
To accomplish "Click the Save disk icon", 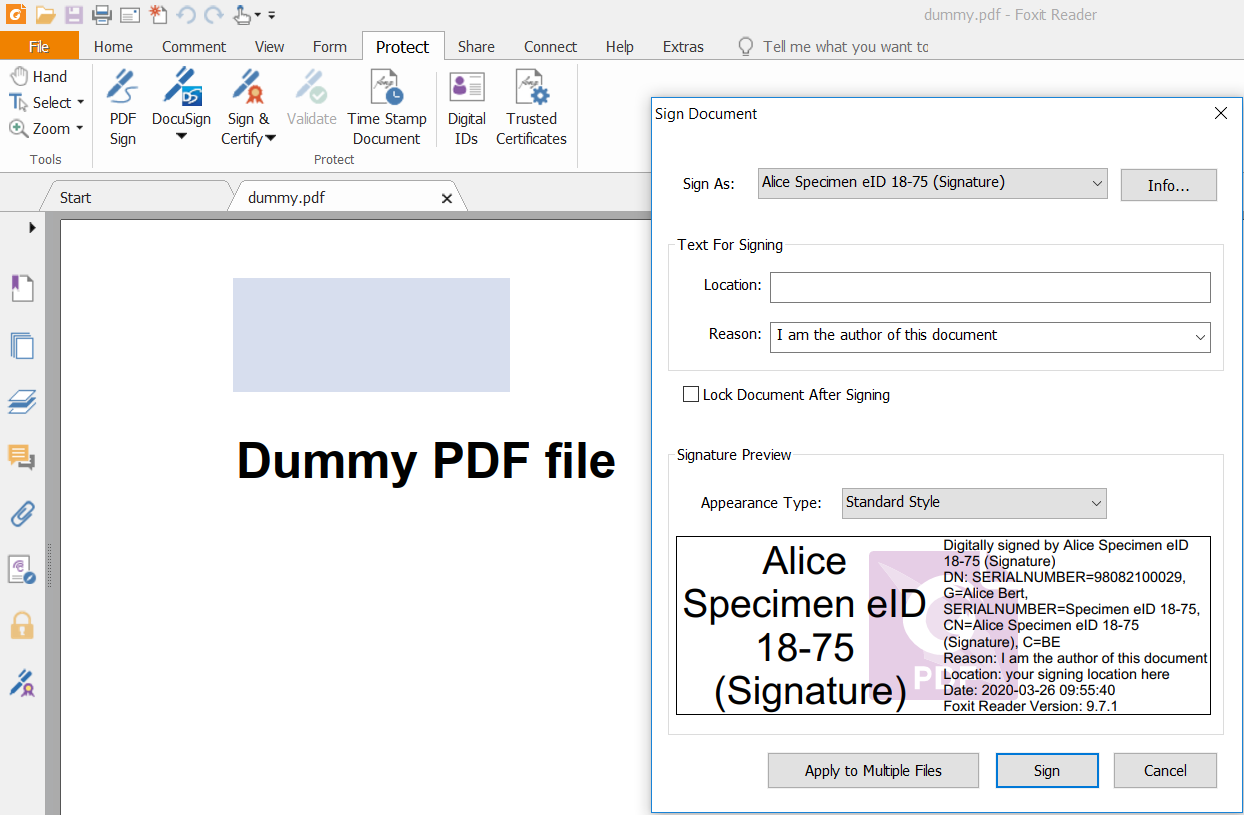I will pyautogui.click(x=74, y=14).
